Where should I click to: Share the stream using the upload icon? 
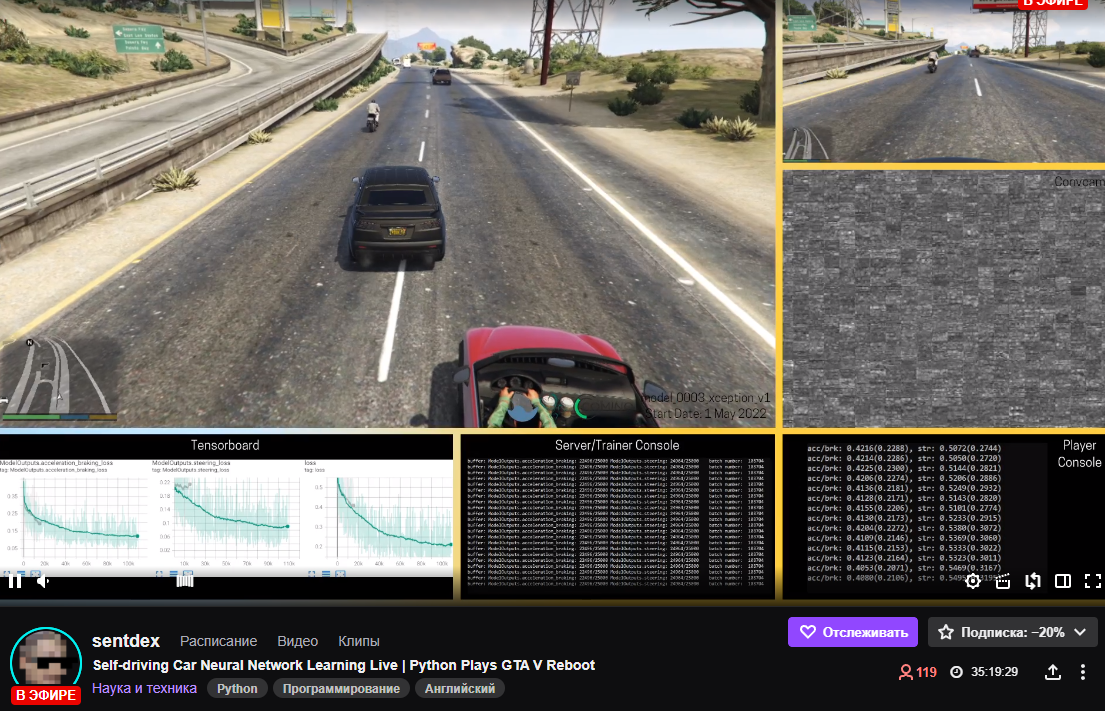click(x=1053, y=672)
